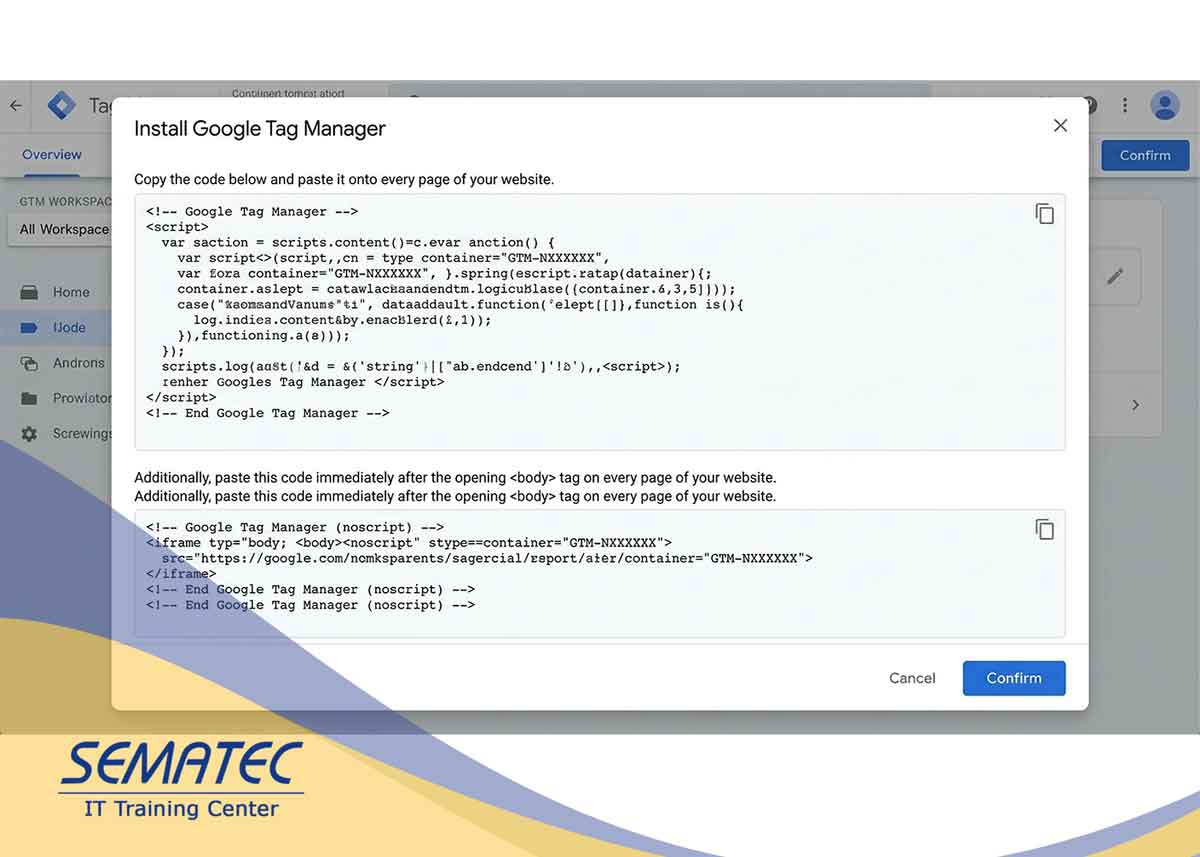Copy the first Google Tag Manager script snippet

(x=1045, y=214)
